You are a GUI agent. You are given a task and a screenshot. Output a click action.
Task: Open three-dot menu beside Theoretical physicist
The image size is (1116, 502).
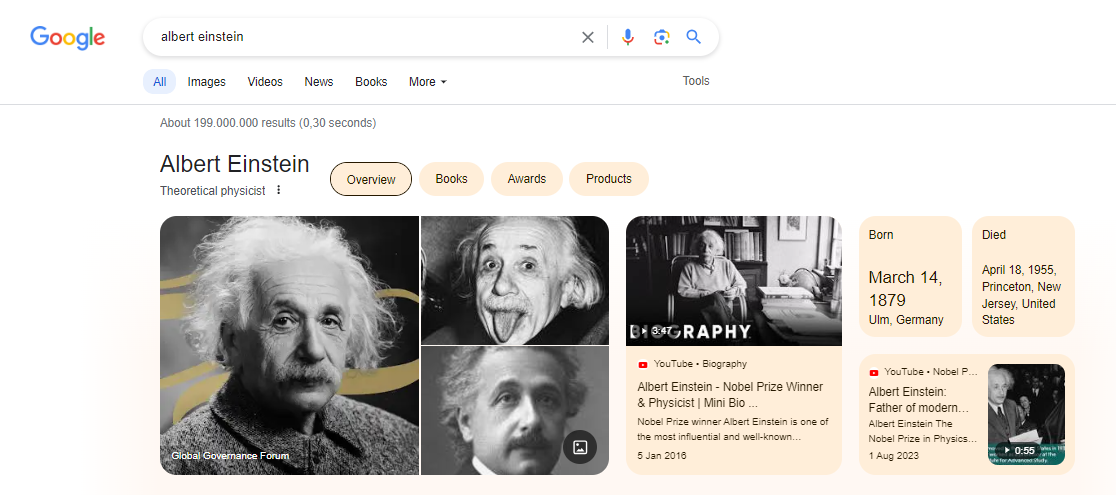click(279, 190)
